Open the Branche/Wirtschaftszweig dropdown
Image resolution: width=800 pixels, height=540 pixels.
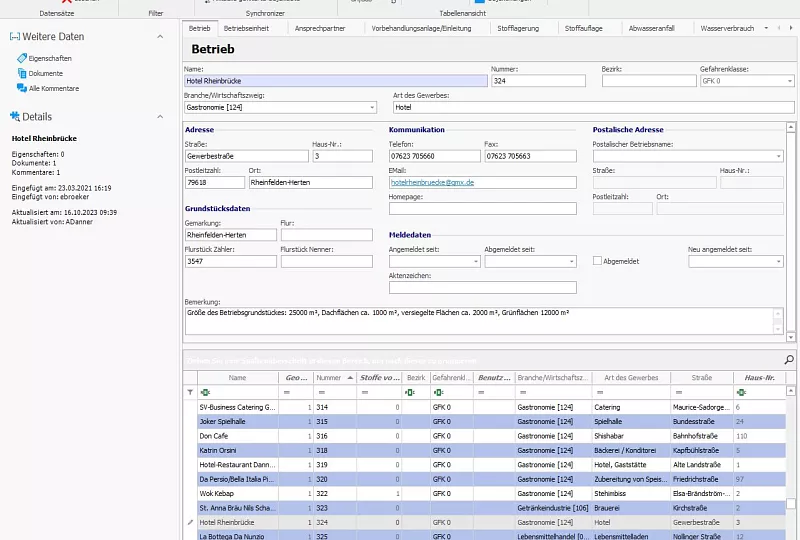point(372,107)
